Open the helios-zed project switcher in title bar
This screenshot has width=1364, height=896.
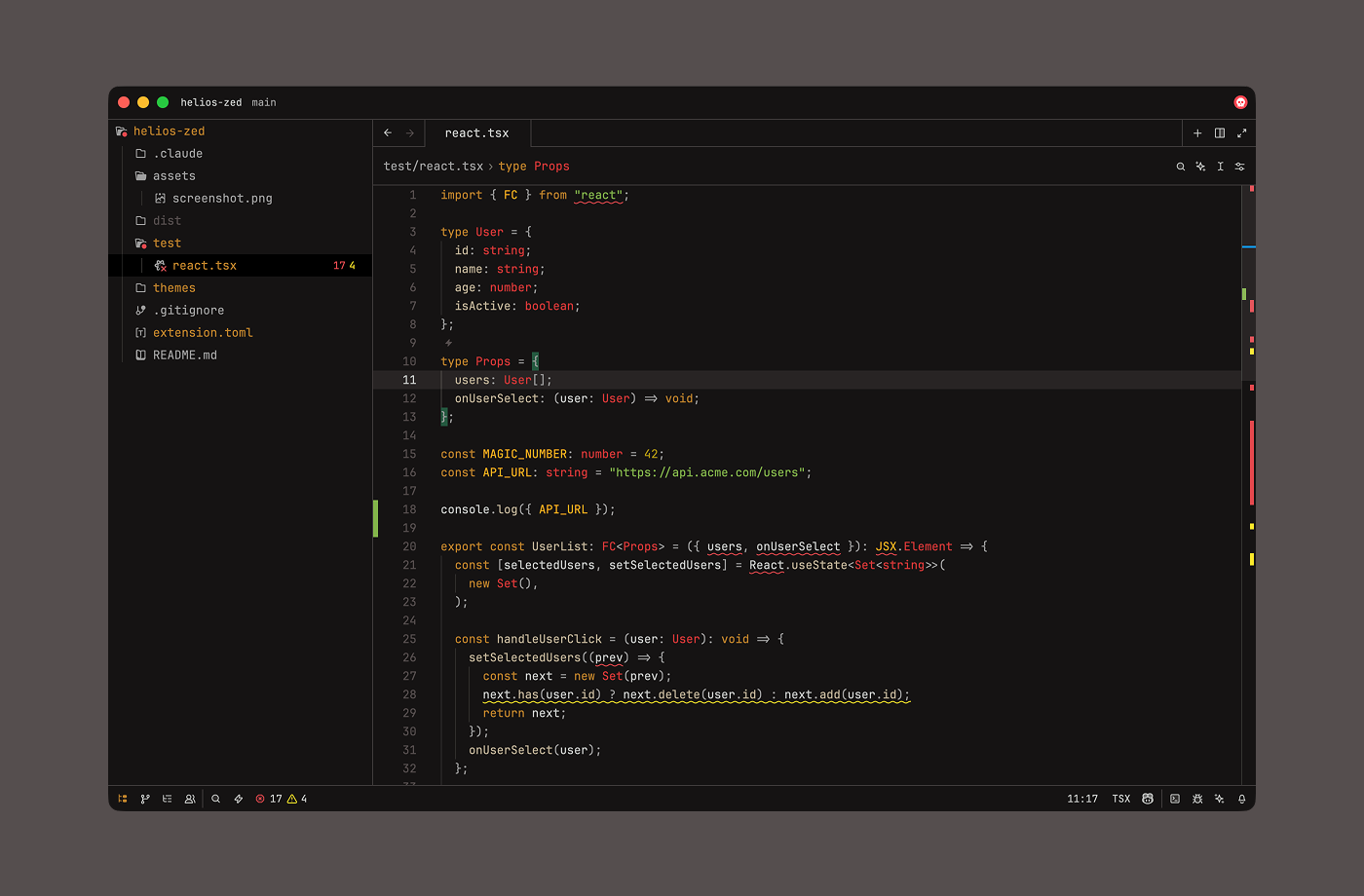point(211,102)
